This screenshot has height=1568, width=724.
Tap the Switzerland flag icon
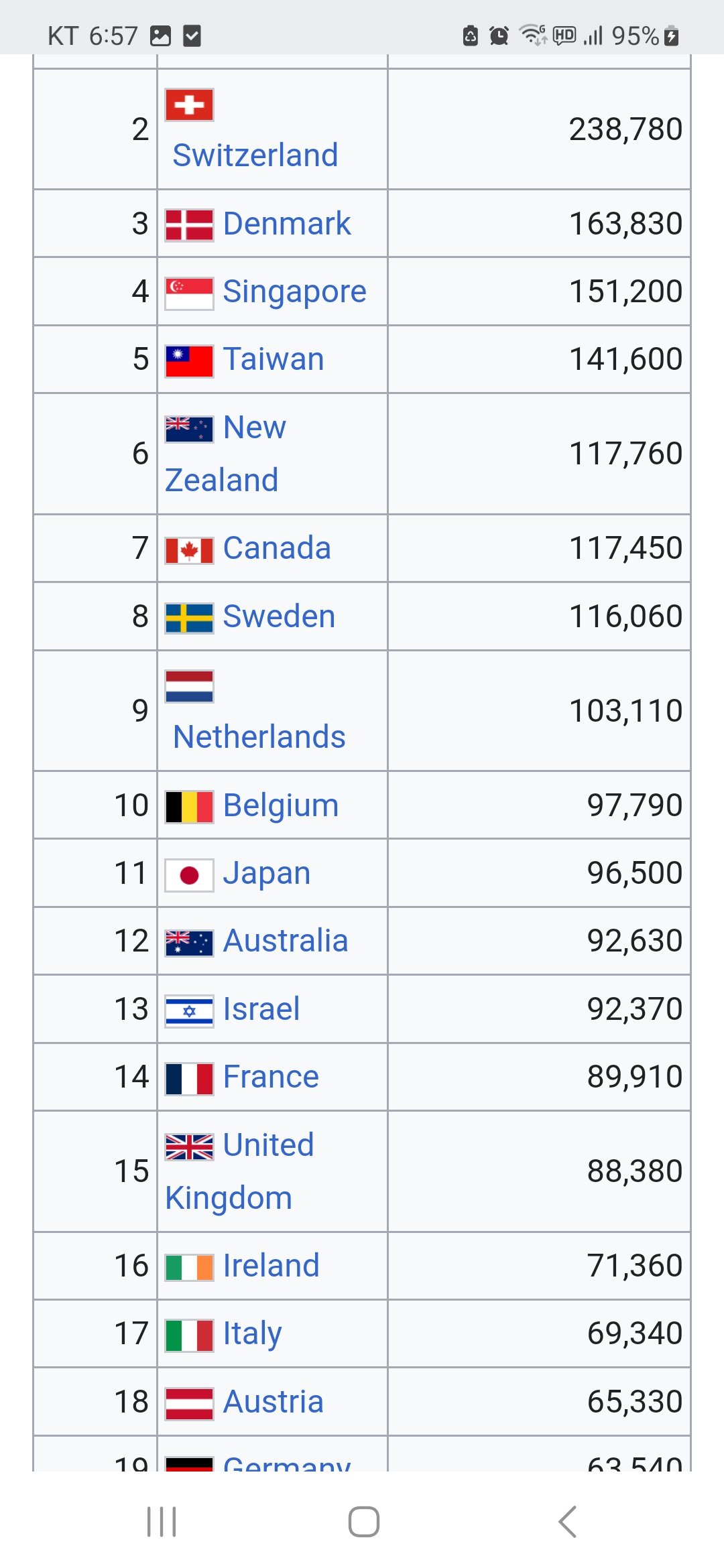[x=189, y=105]
